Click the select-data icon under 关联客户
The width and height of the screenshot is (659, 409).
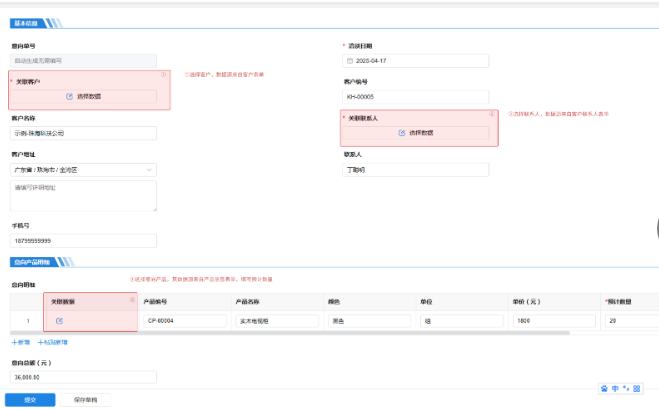click(69, 97)
